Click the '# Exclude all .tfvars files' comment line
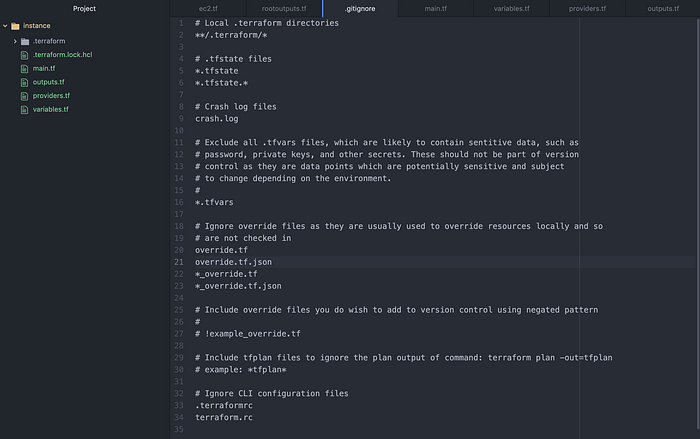Viewport: 700px width, 439px height. tap(387, 142)
